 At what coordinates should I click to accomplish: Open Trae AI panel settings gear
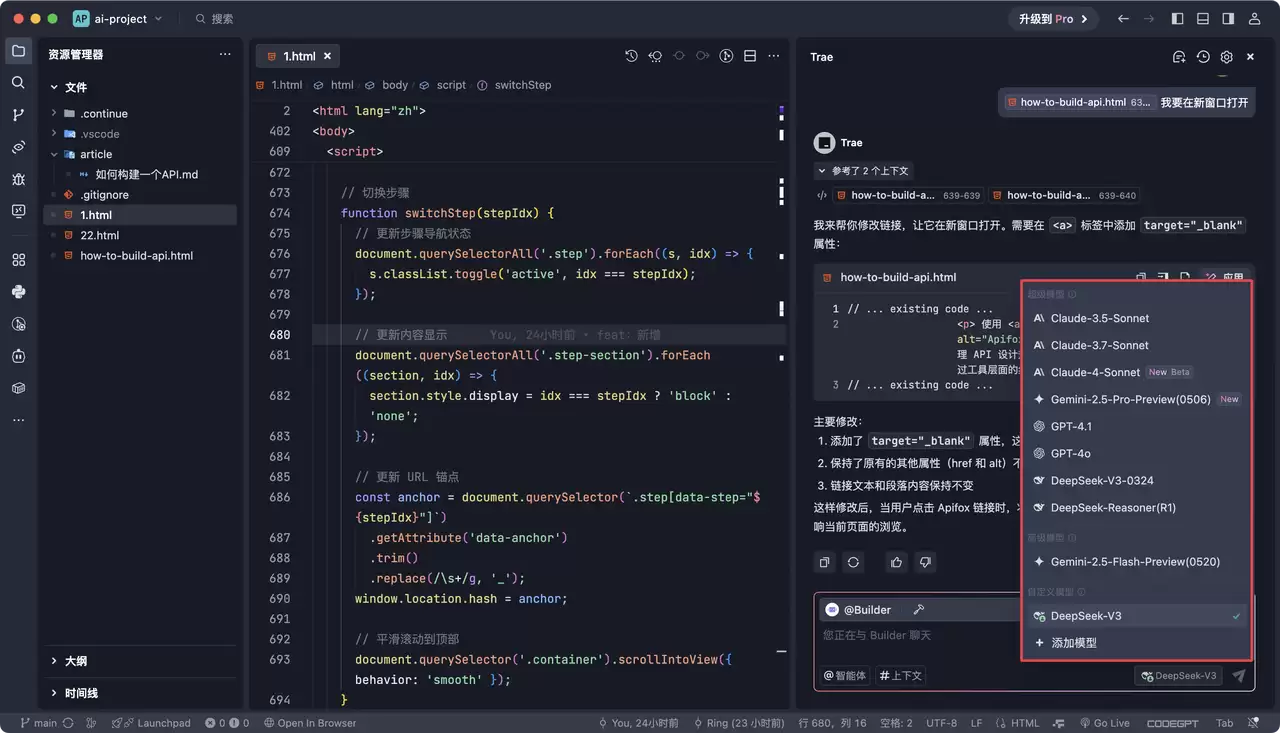(1227, 57)
